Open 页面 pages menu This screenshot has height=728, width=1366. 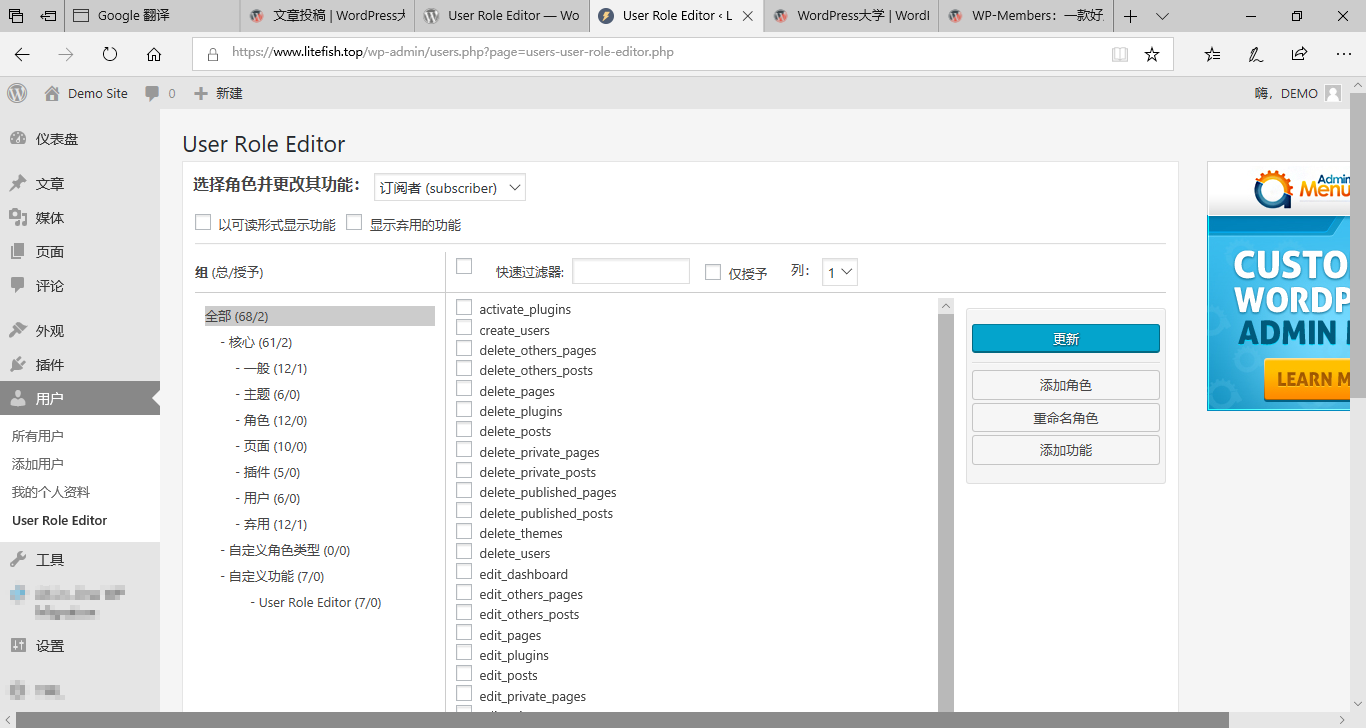(x=80, y=252)
